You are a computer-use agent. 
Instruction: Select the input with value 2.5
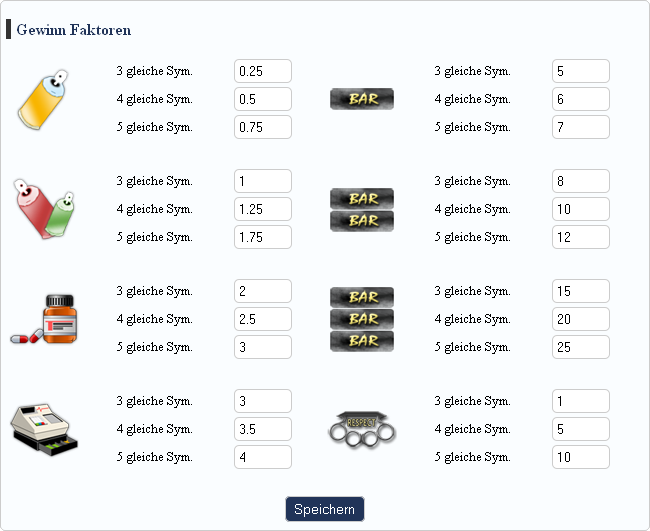click(263, 319)
